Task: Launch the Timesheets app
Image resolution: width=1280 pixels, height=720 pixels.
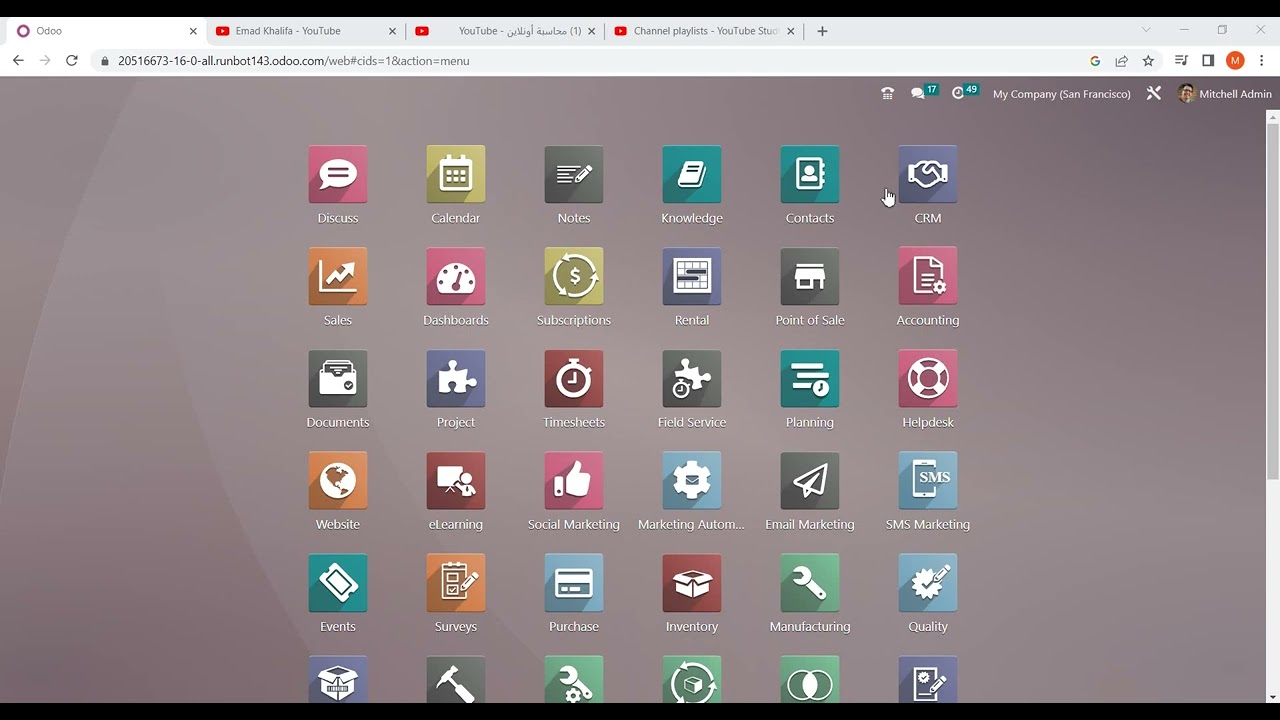Action: 574,379
